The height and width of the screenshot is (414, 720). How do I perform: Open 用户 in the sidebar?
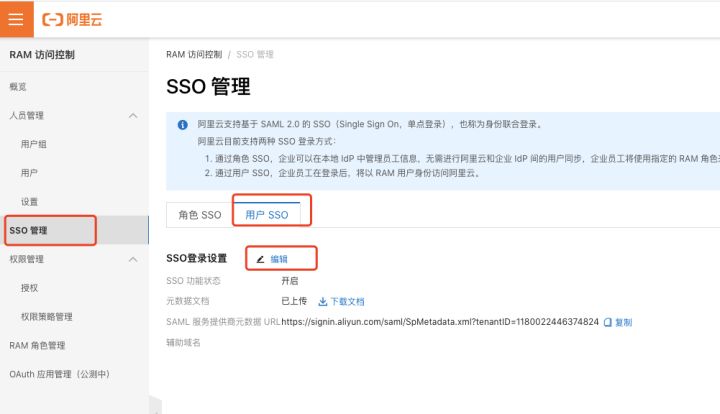click(x=29, y=173)
